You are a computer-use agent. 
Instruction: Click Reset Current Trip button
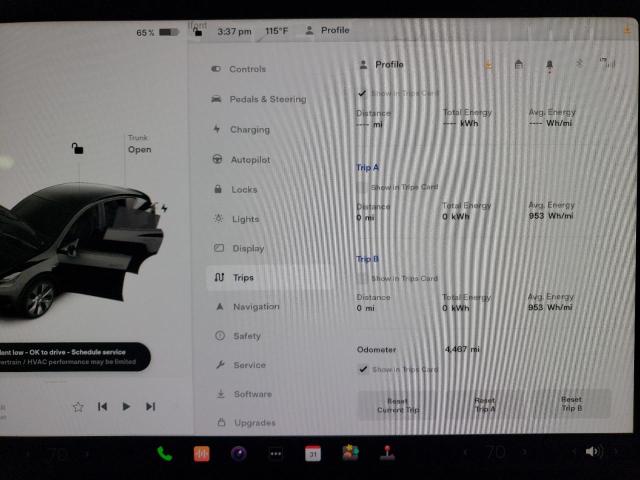click(398, 405)
